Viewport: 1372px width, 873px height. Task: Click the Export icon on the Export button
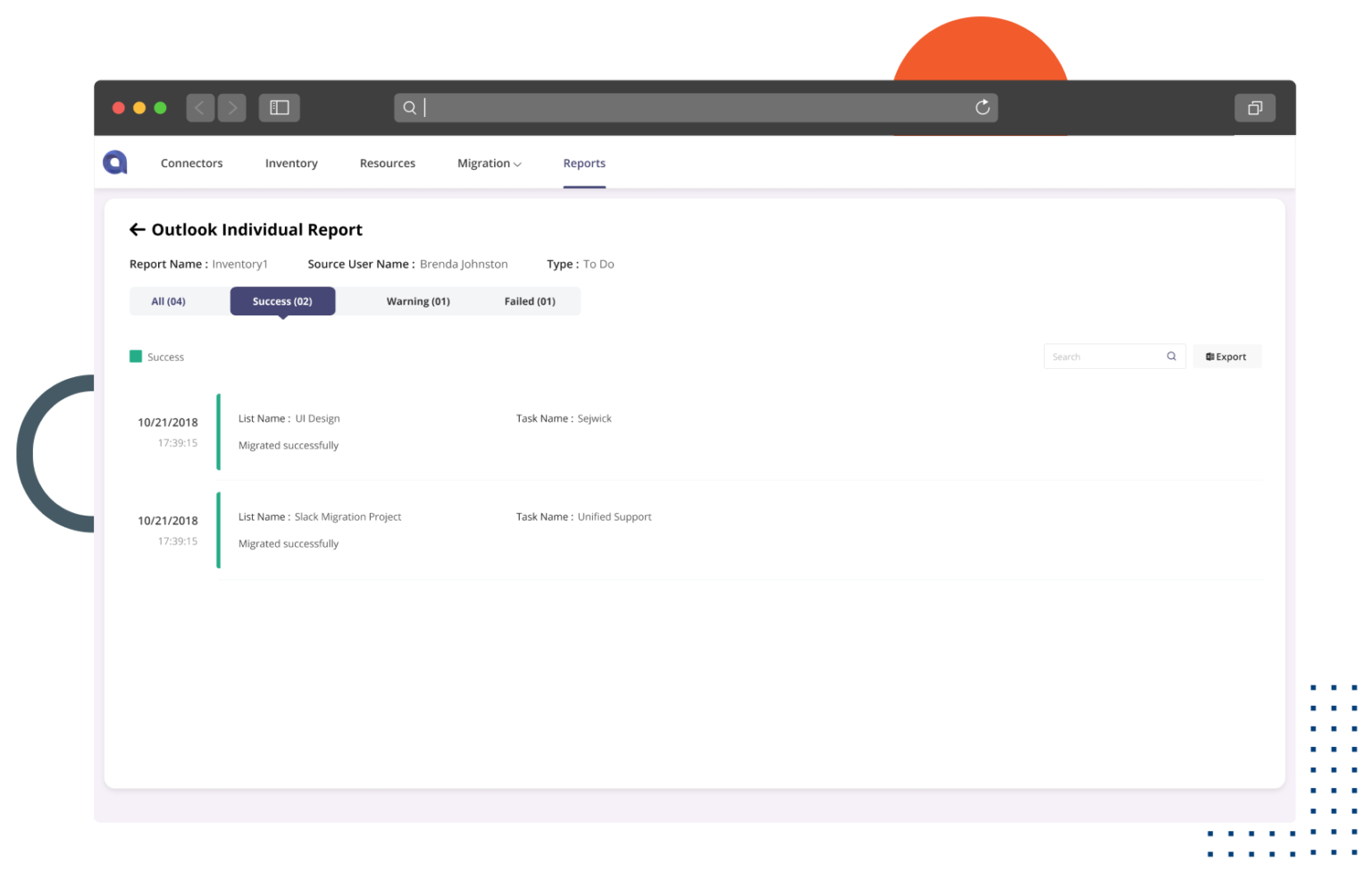click(x=1211, y=356)
